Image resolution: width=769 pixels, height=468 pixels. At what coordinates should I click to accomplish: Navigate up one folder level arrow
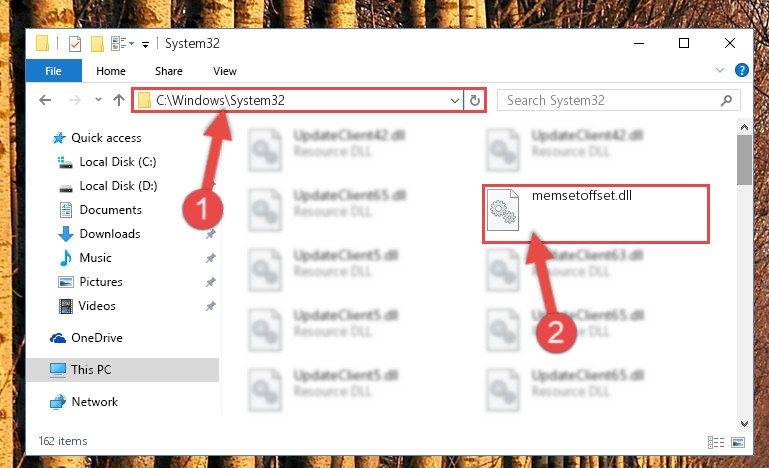[x=119, y=100]
